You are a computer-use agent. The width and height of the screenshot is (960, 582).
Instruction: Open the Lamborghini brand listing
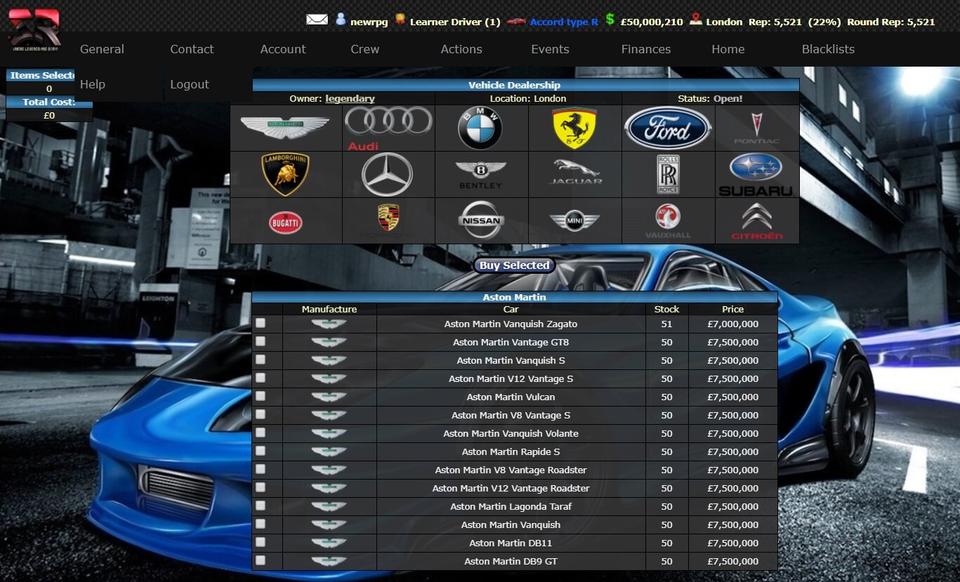pos(285,174)
